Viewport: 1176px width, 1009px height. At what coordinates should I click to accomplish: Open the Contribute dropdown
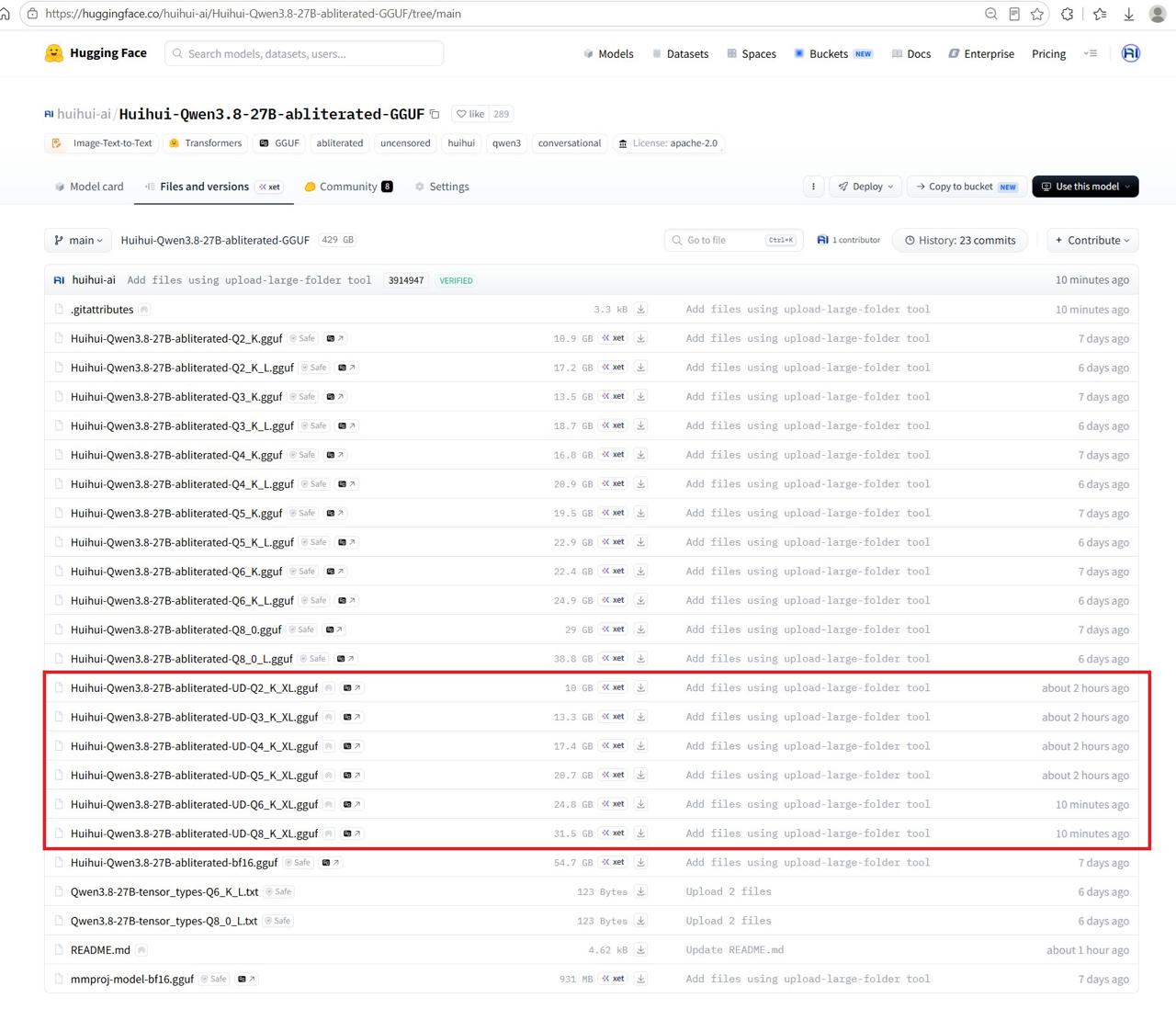[1092, 240]
